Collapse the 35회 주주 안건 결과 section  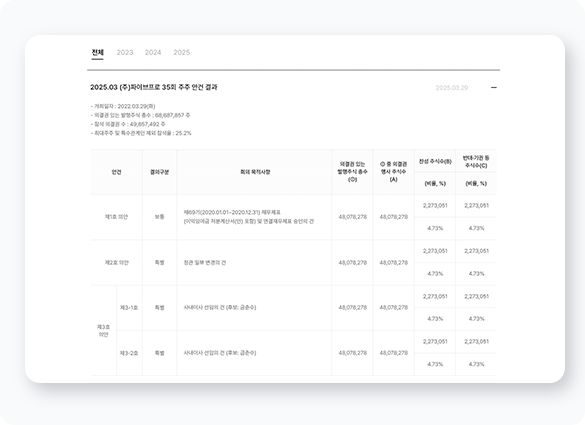pos(494,88)
